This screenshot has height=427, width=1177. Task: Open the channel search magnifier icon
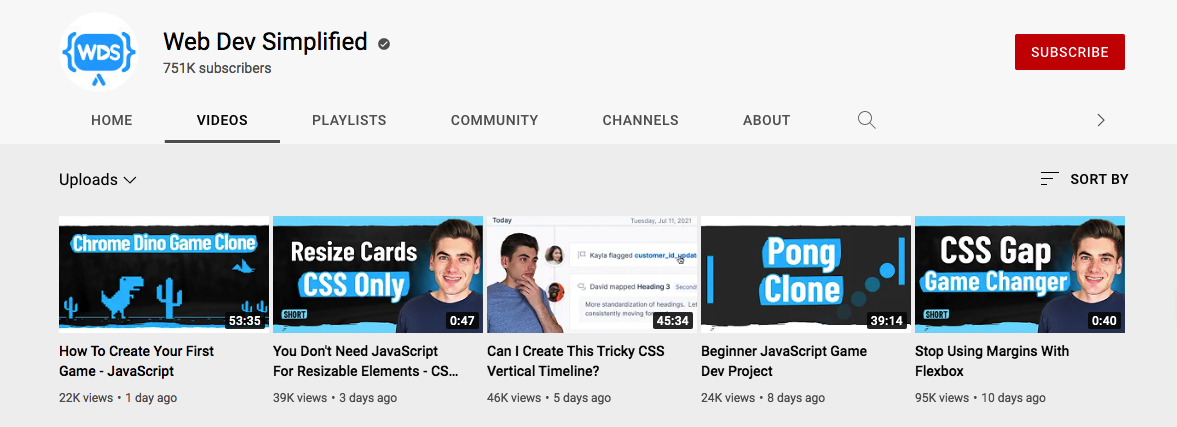(866, 120)
